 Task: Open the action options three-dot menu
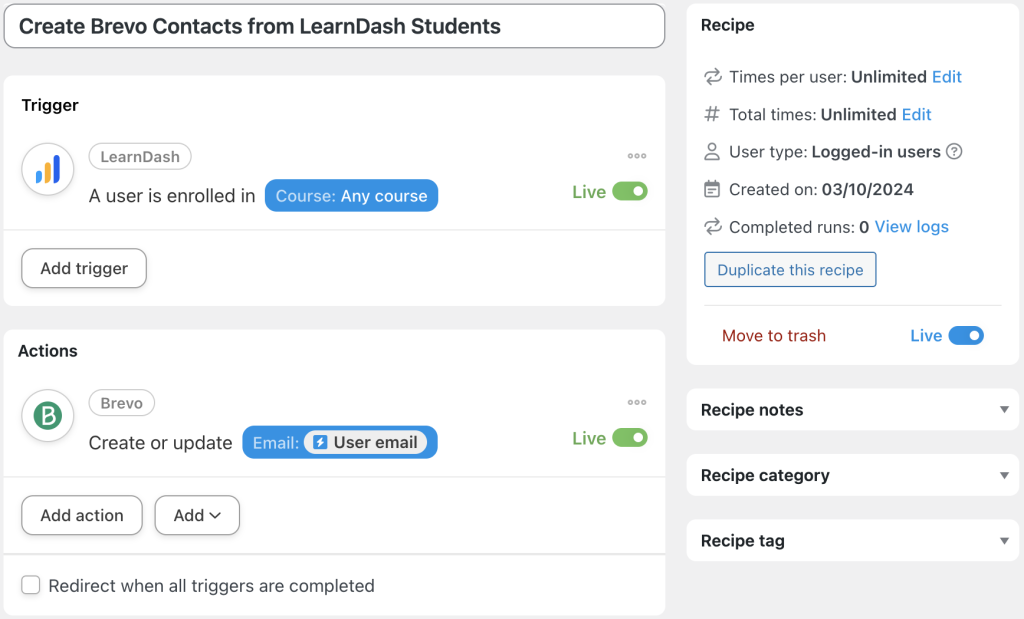click(x=637, y=401)
